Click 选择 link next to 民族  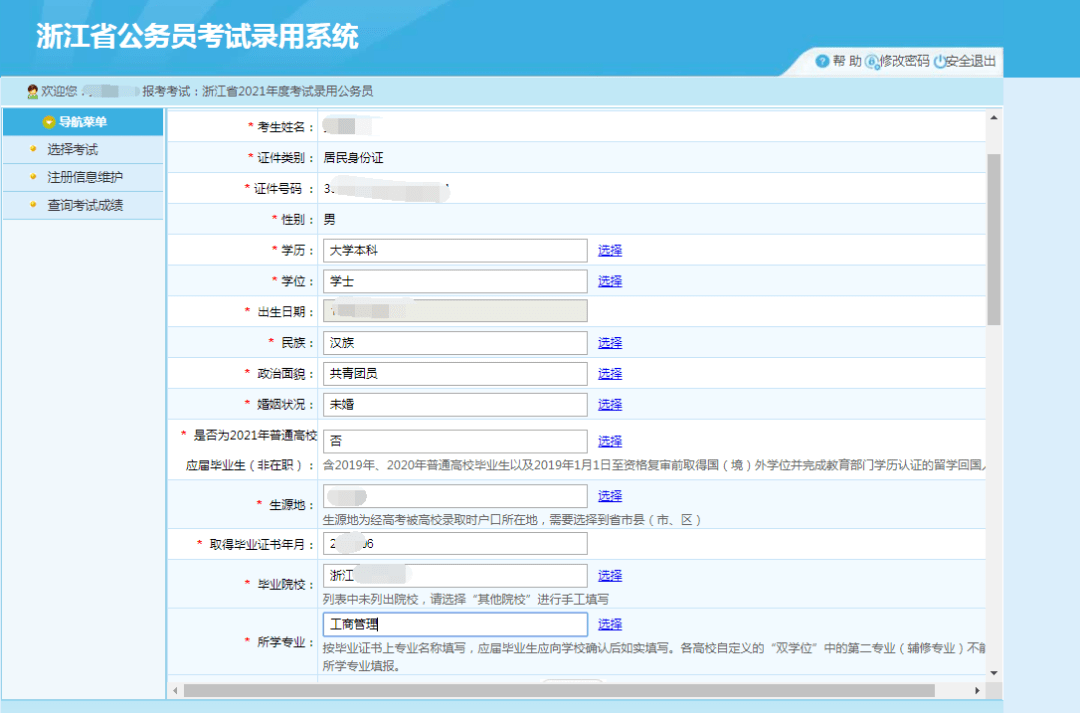coord(610,342)
